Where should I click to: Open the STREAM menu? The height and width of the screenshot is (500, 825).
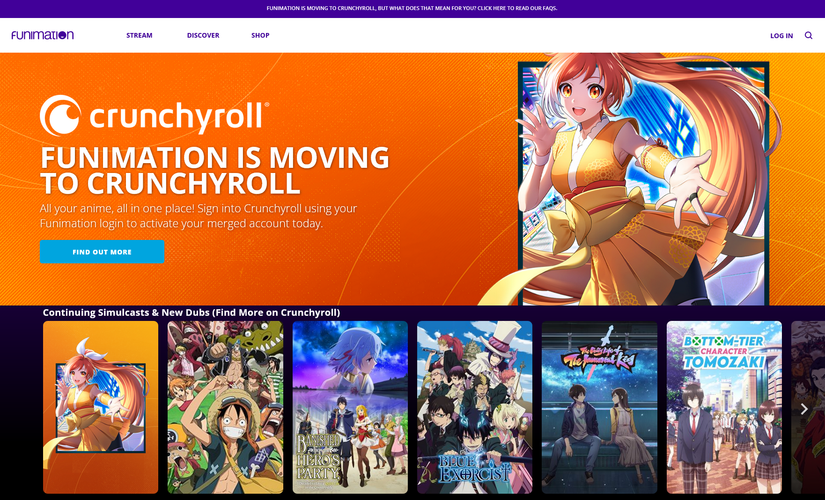(139, 35)
